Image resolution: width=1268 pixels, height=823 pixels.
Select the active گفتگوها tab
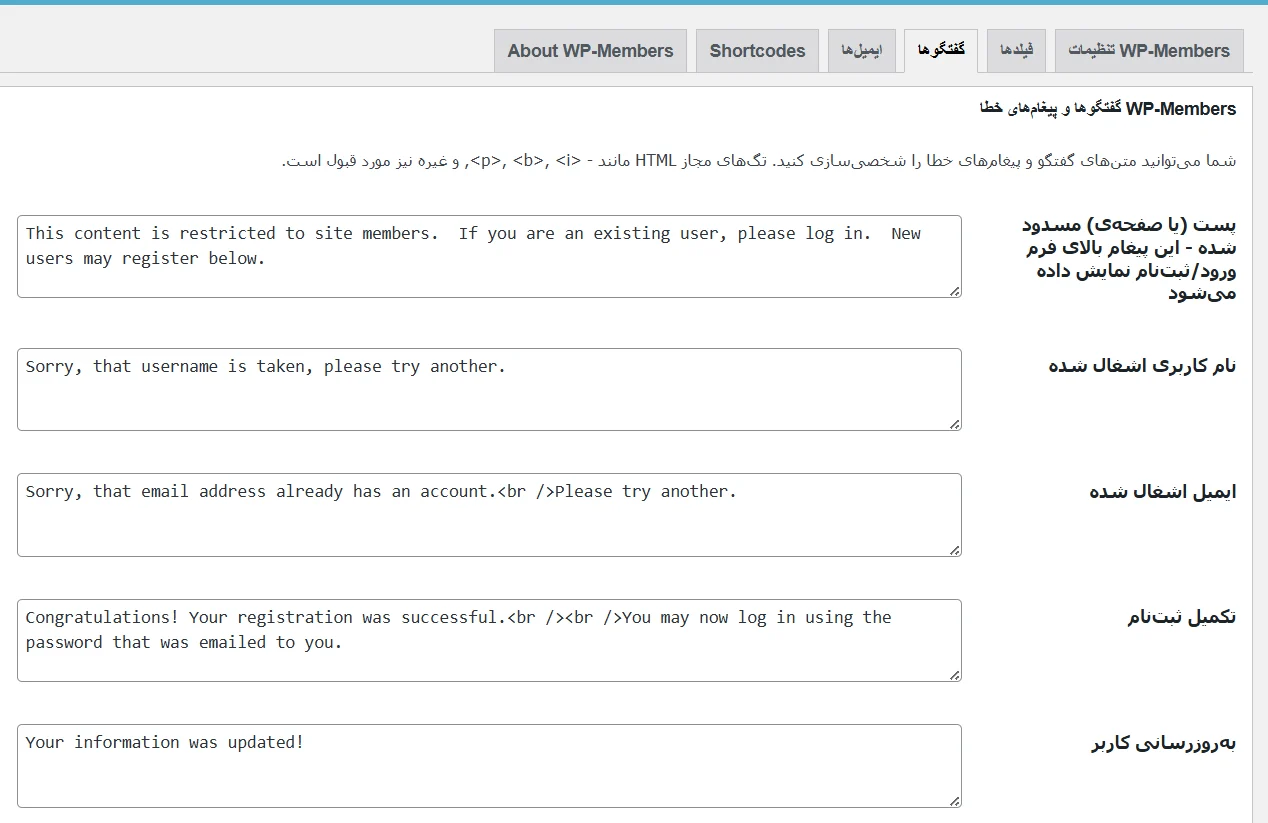click(940, 49)
